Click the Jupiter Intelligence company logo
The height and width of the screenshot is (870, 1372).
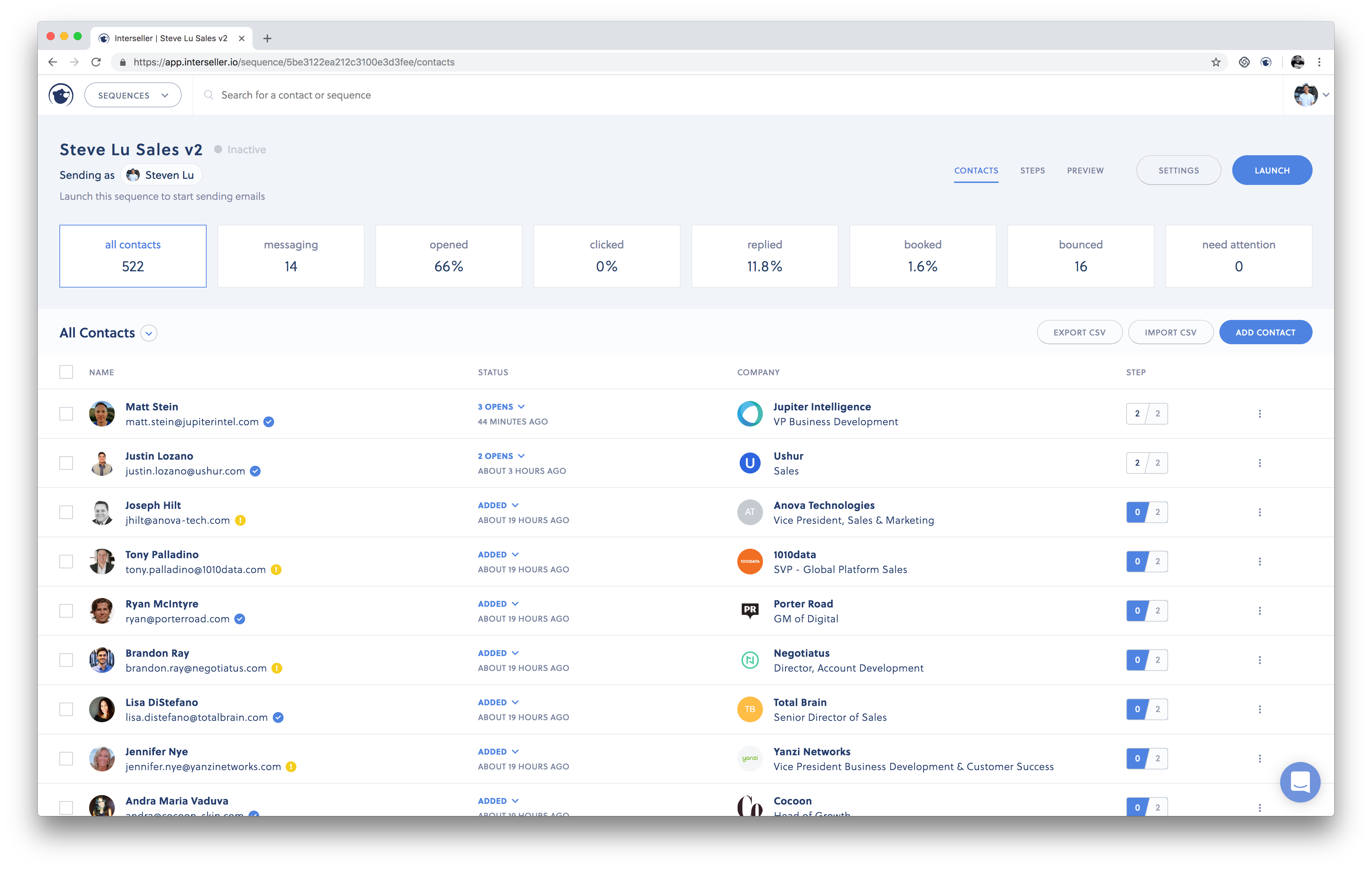[750, 414]
